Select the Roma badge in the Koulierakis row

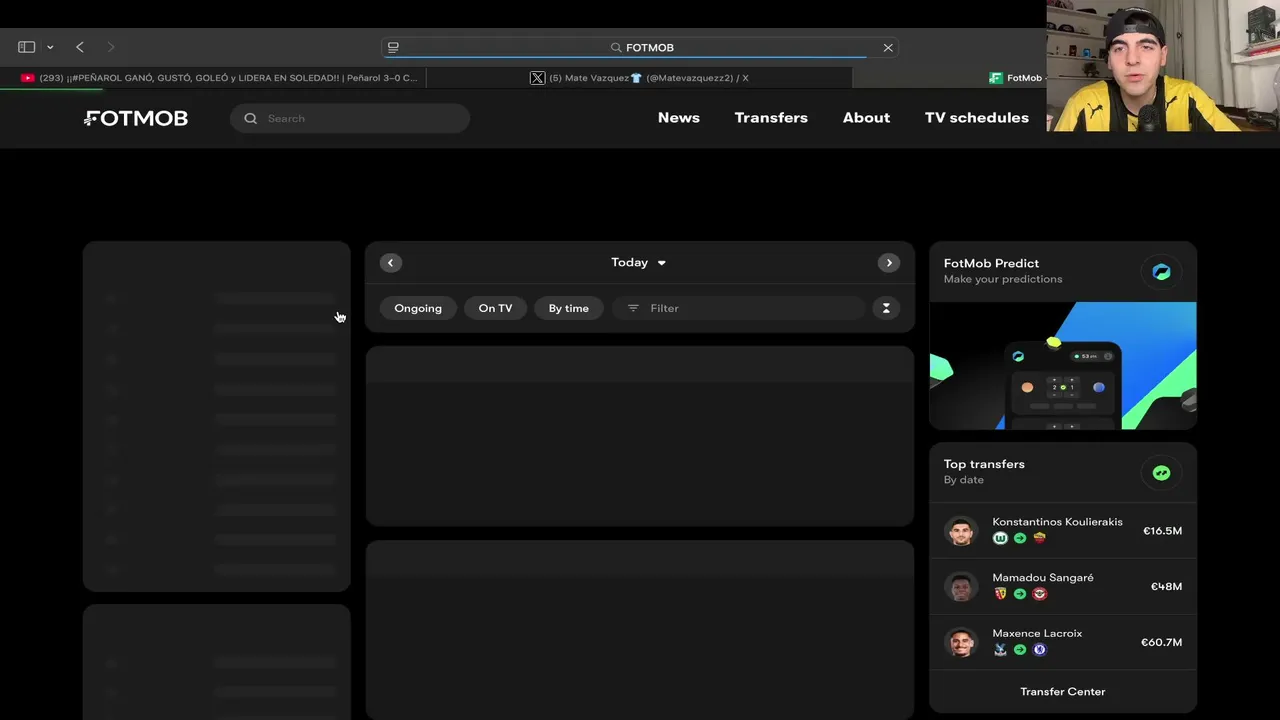point(1040,538)
